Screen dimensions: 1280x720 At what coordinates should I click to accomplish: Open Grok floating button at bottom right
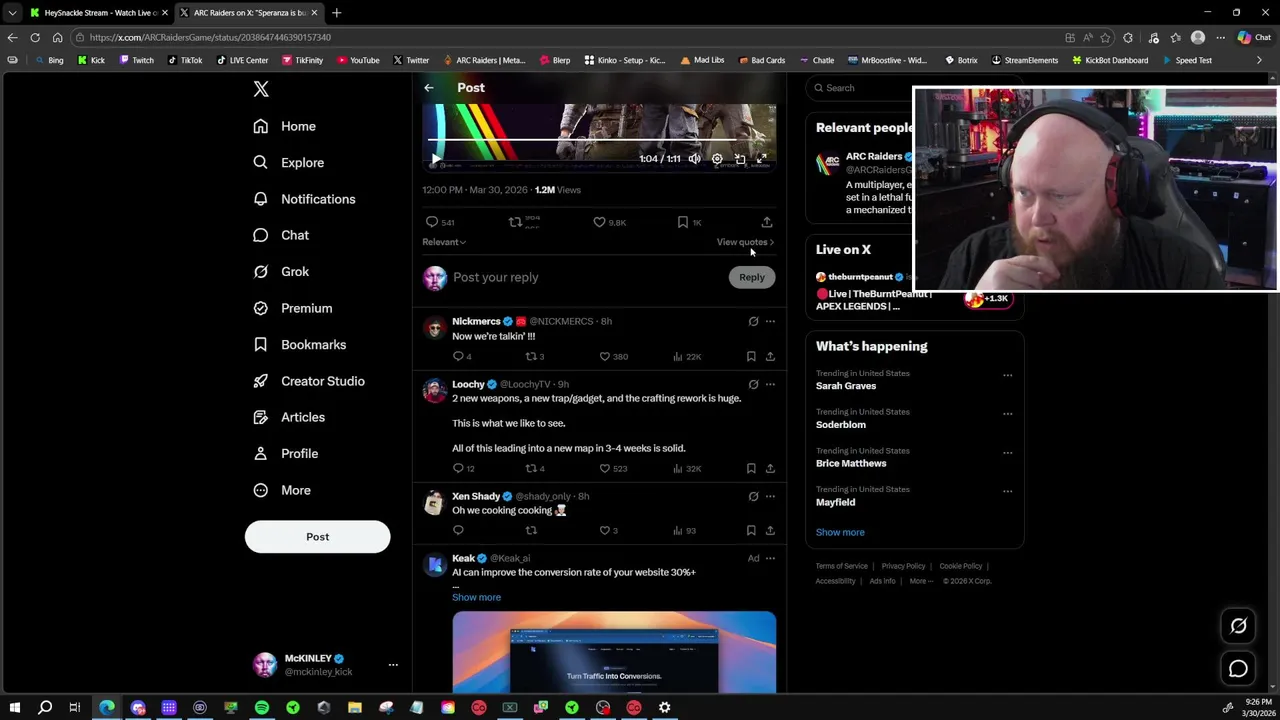1238,626
